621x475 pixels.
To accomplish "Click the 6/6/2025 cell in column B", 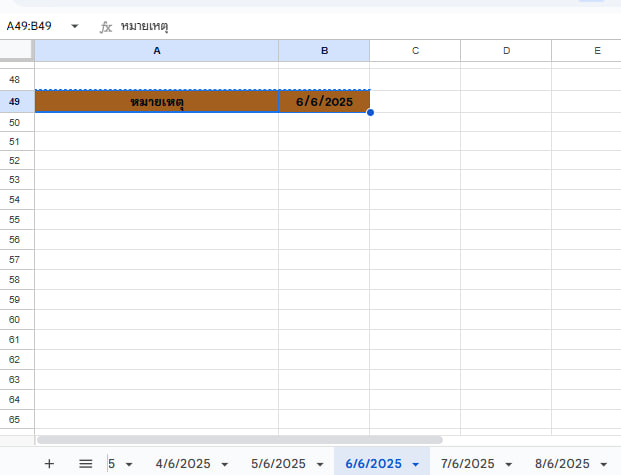I will point(324,102).
